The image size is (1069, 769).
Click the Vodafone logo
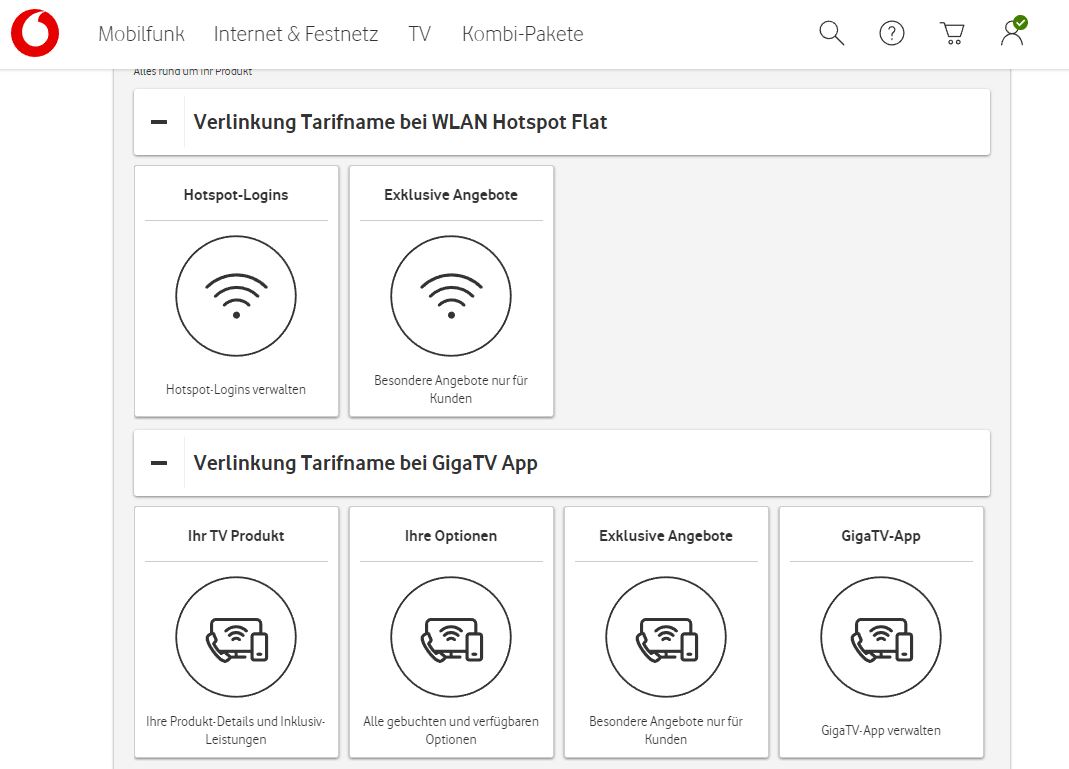tap(35, 32)
